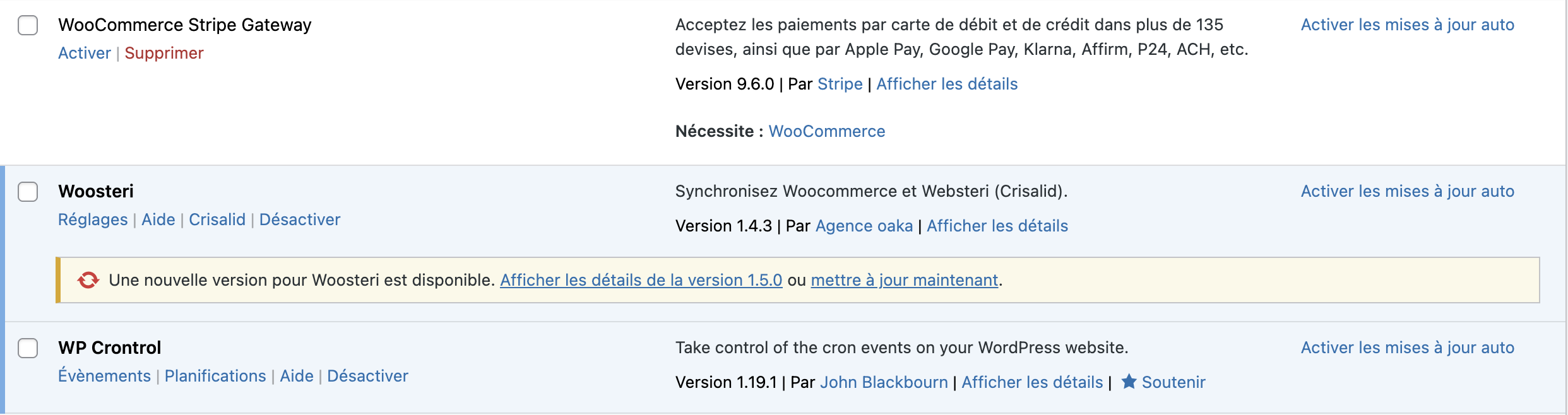The height and width of the screenshot is (415, 1568).
Task: Select the WooCommerce Stripe Gateway checkbox
Action: [x=28, y=25]
